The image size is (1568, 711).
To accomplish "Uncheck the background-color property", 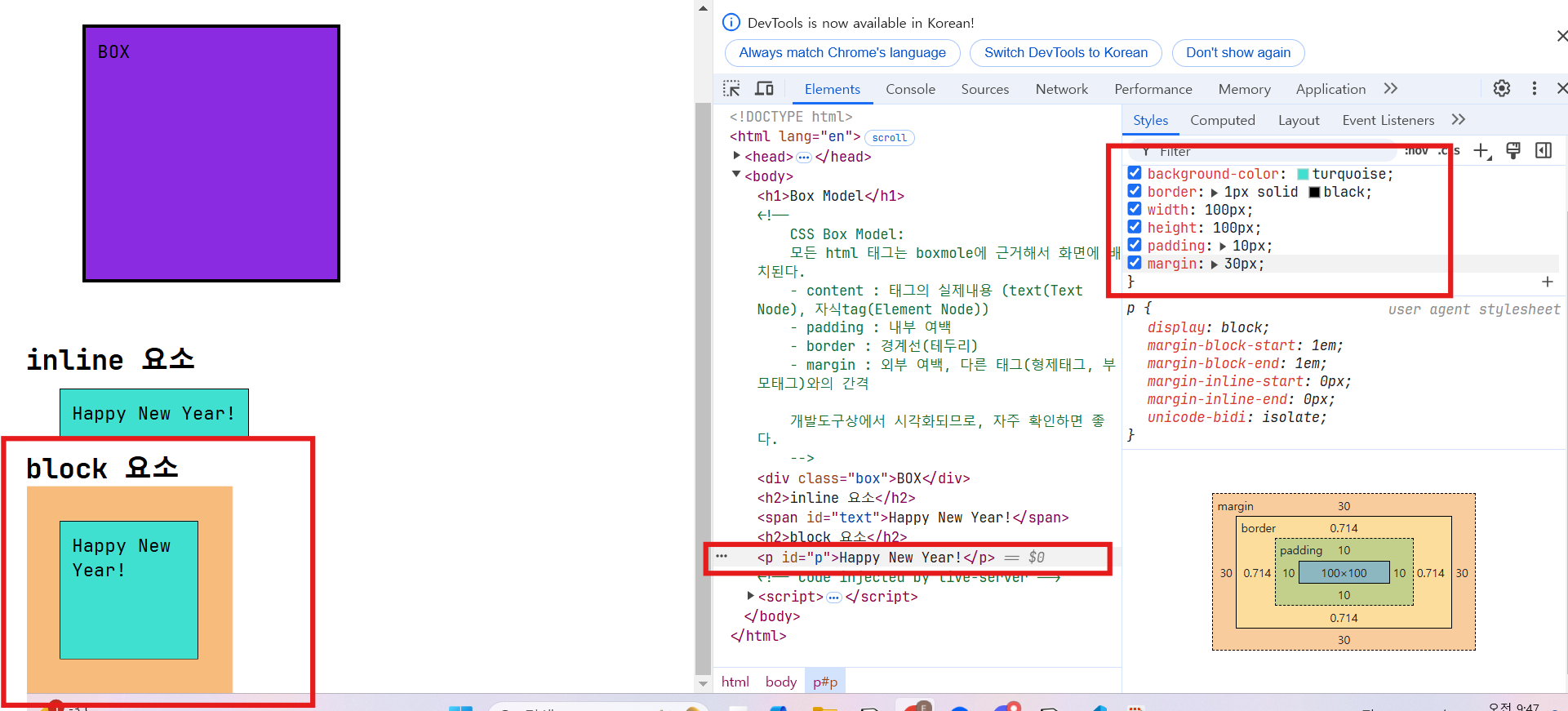I will [1135, 173].
